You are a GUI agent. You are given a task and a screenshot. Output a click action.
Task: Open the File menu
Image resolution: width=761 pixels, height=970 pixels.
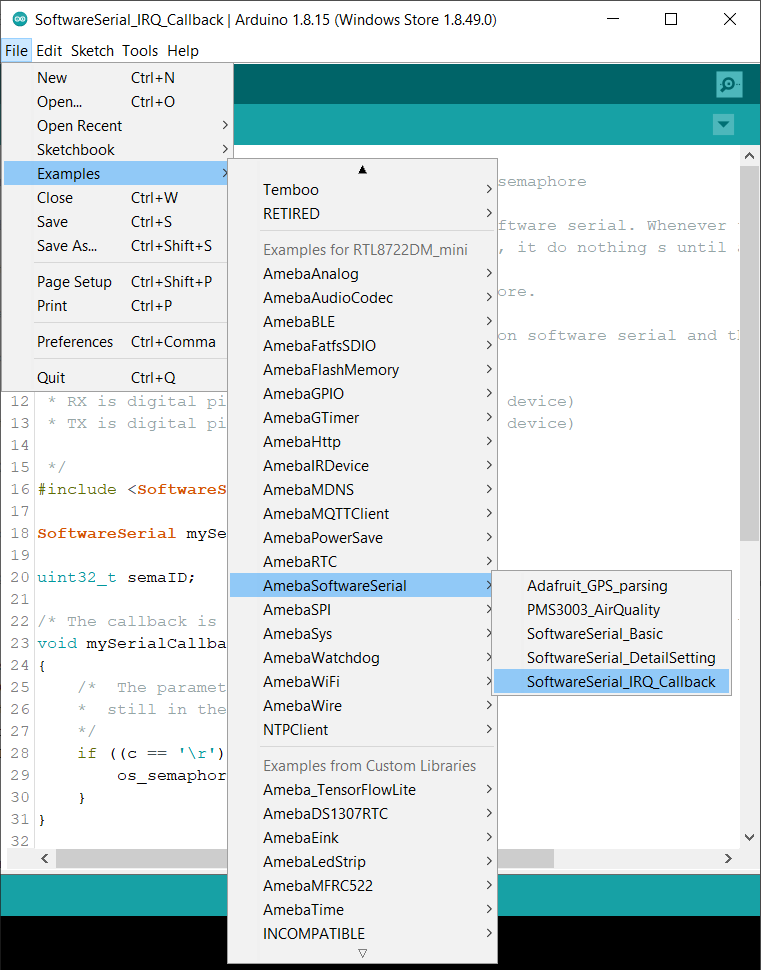coord(16,51)
